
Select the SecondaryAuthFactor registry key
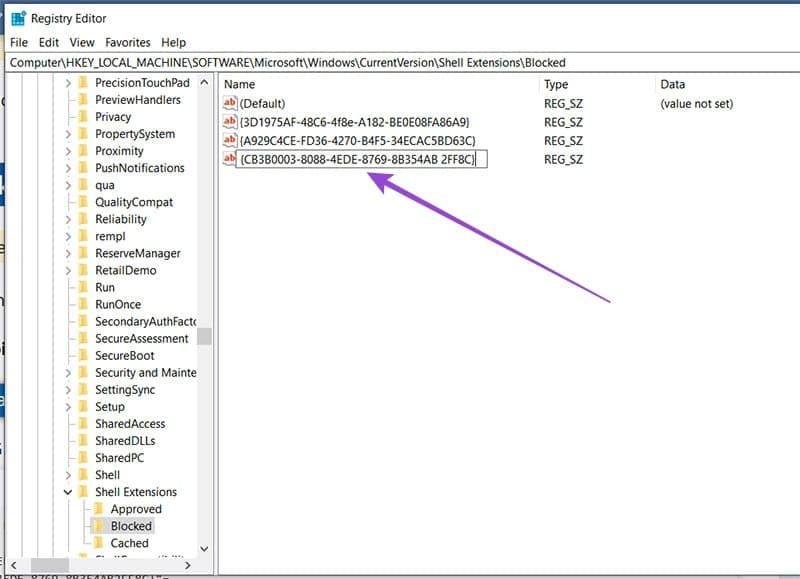pyautogui.click(x=145, y=321)
